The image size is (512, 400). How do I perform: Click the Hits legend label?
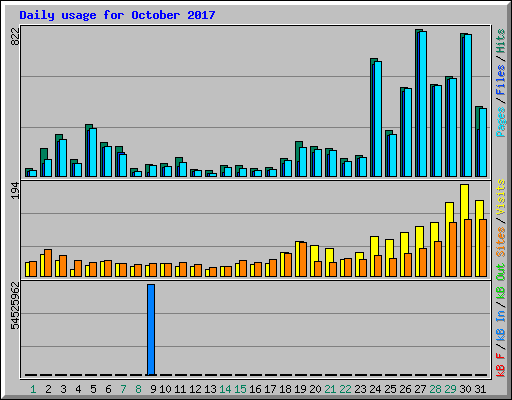tap(500, 41)
